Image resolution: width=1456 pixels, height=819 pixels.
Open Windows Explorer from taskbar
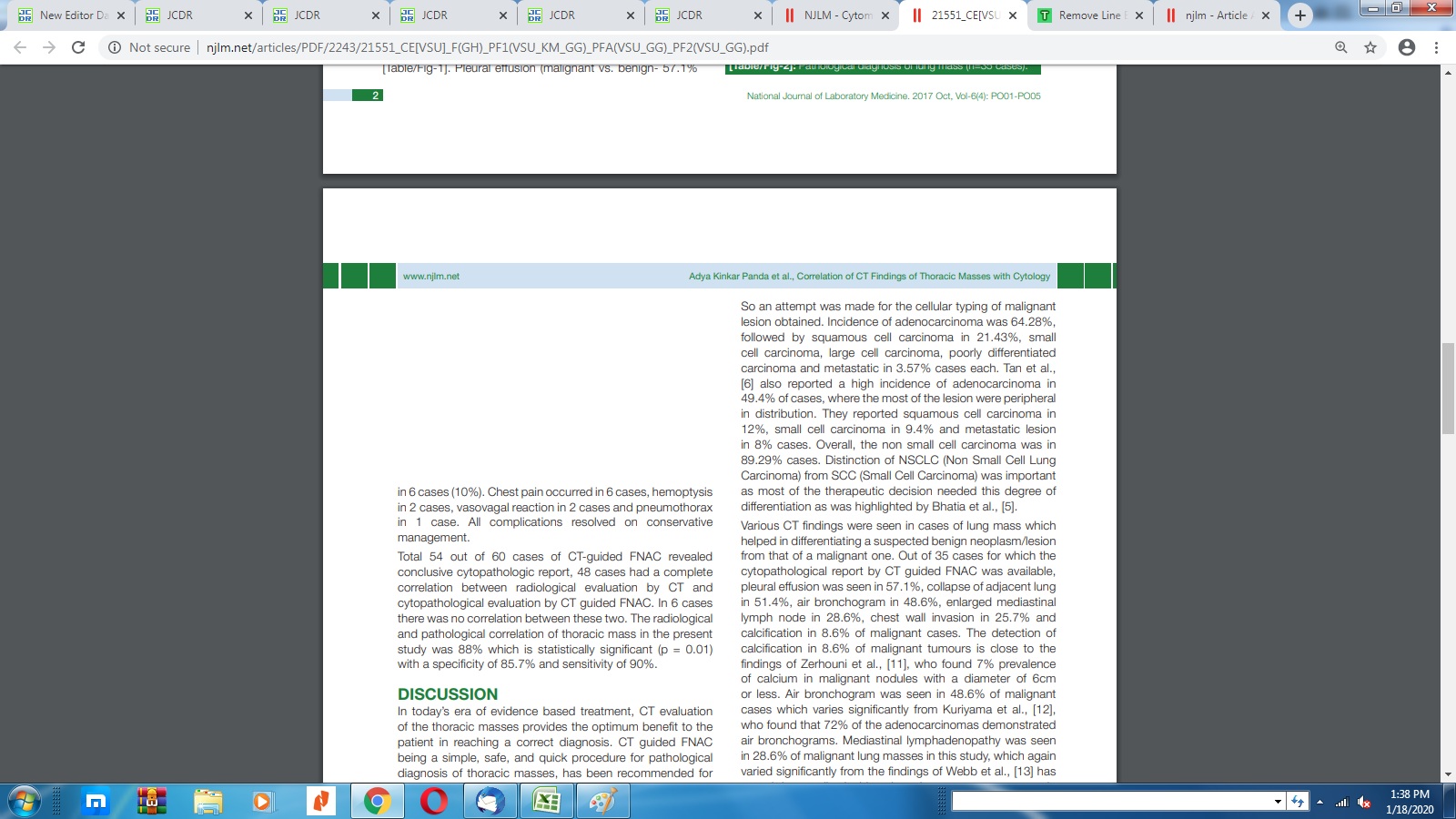click(208, 802)
